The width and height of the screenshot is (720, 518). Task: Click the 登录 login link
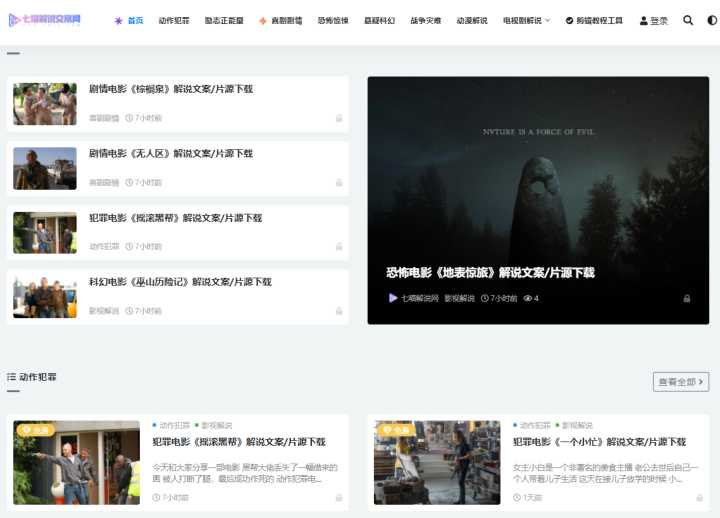click(659, 21)
